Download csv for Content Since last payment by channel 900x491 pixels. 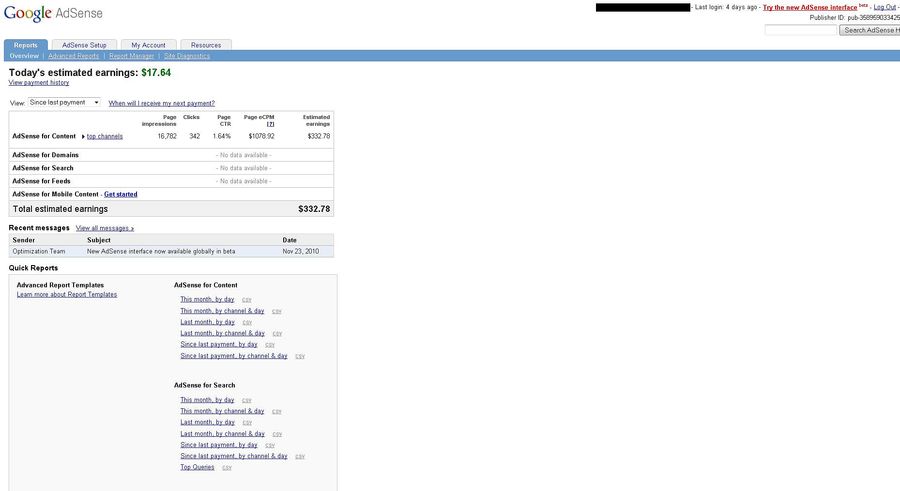pos(300,356)
